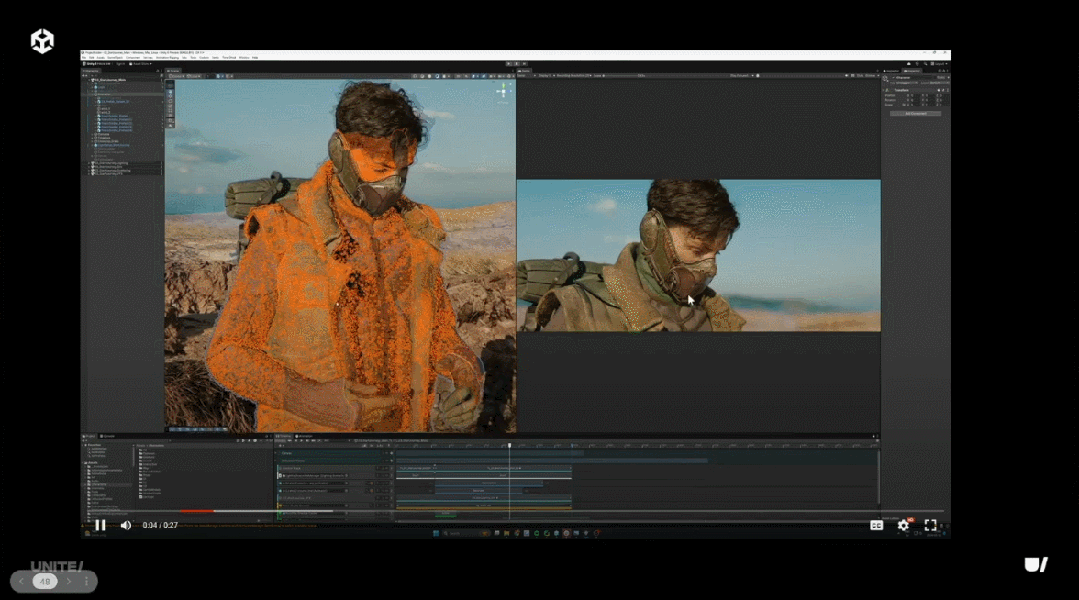1079x600 pixels.
Task: Open video settings gear
Action: 903,525
